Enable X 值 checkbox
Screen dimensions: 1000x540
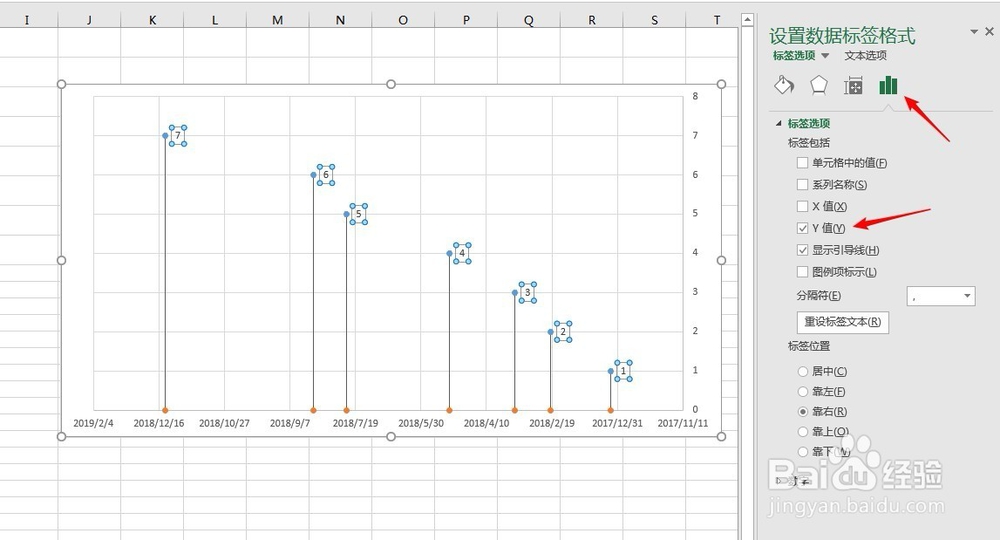[x=802, y=206]
